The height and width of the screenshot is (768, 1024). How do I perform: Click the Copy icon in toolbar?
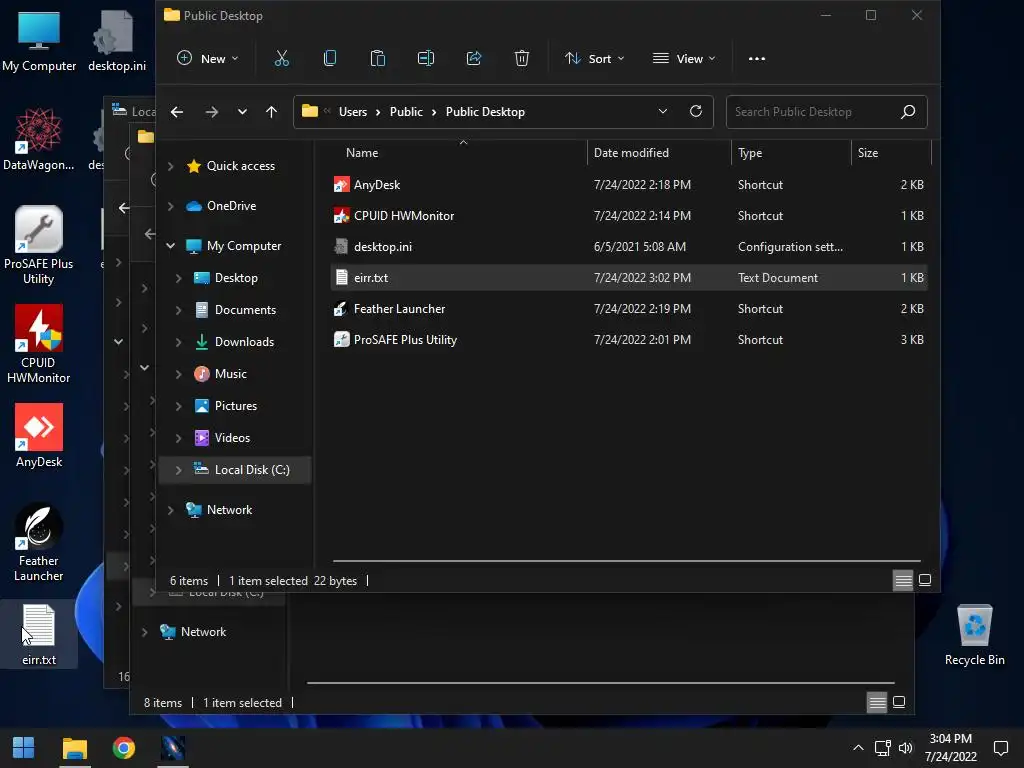[x=330, y=59]
